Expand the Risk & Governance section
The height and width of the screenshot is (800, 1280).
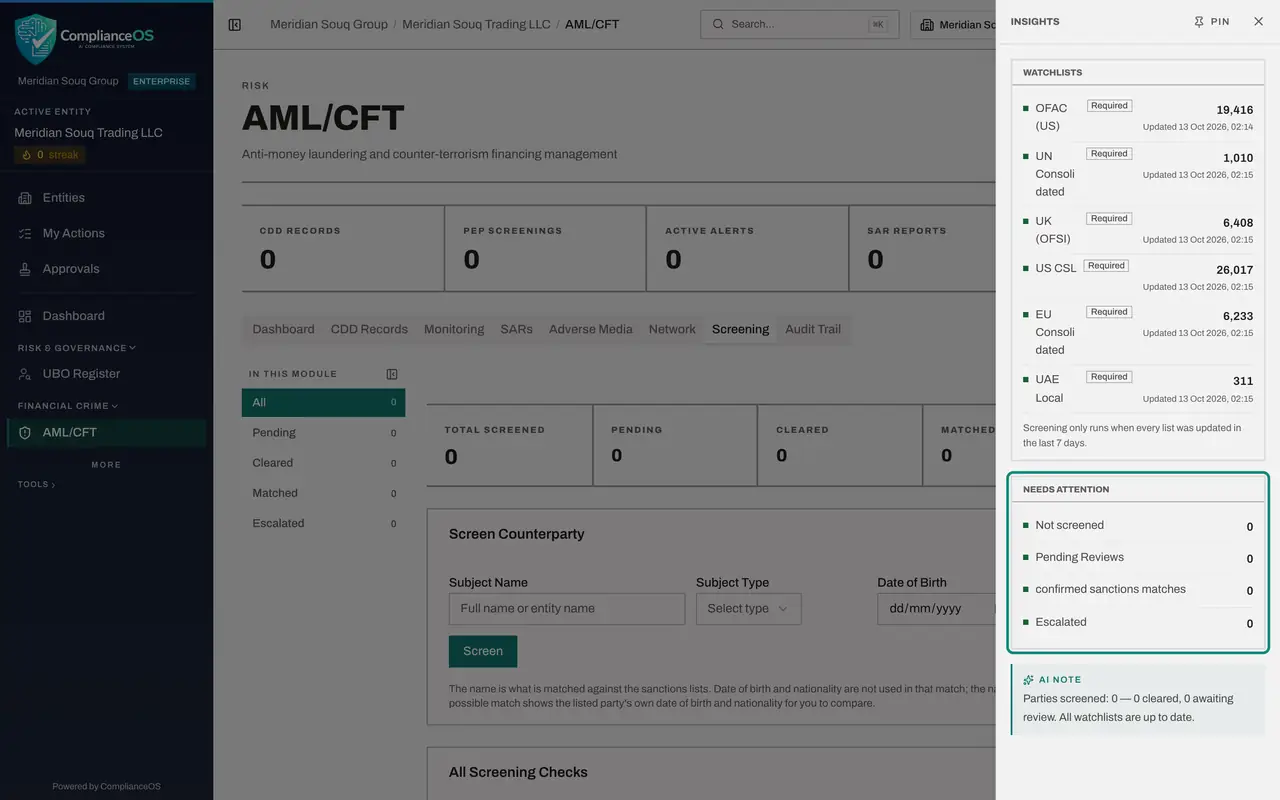coord(76,348)
